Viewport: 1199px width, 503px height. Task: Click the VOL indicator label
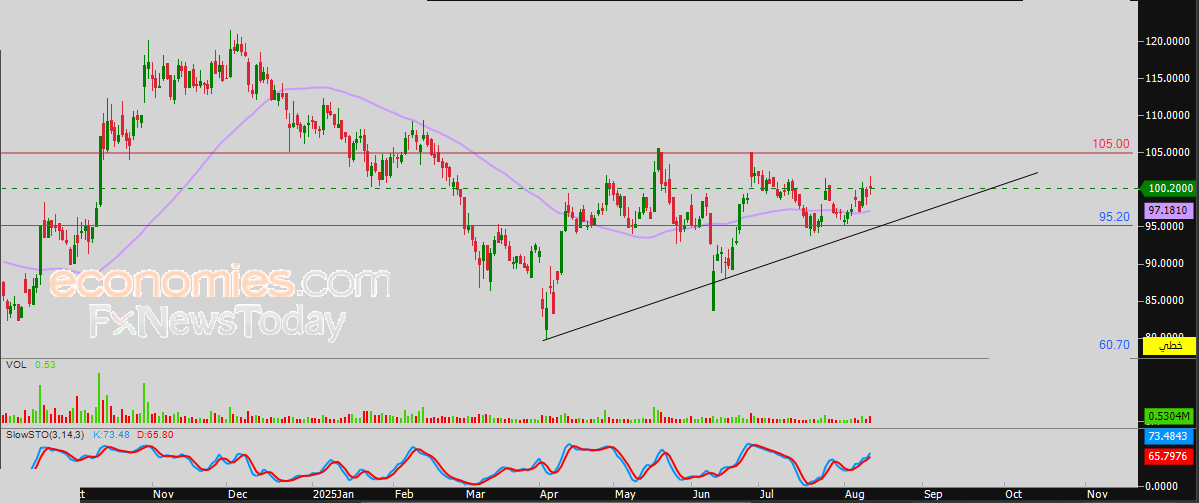click(x=15, y=365)
